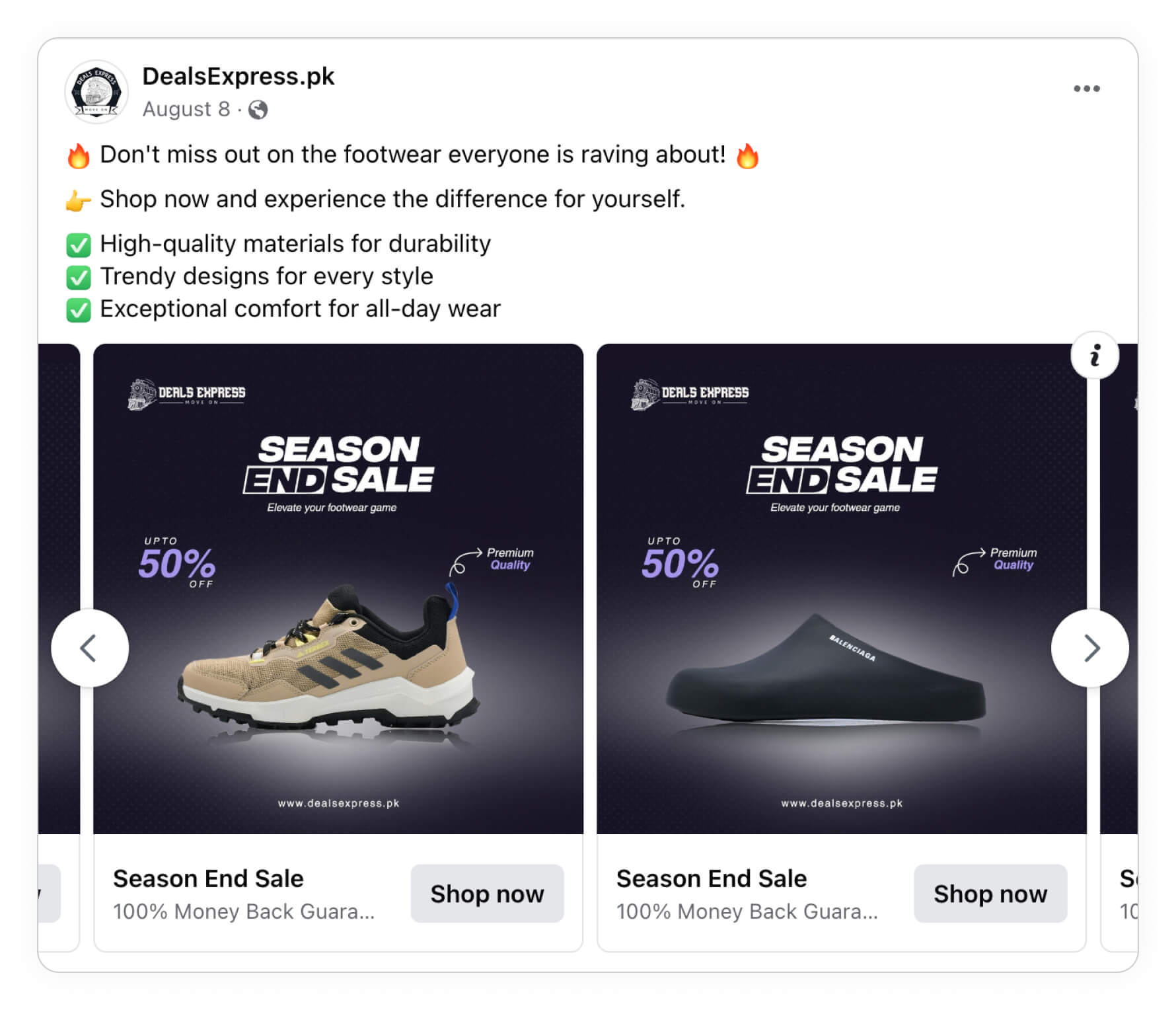Click Shop now on the Balenciaga card

[990, 894]
